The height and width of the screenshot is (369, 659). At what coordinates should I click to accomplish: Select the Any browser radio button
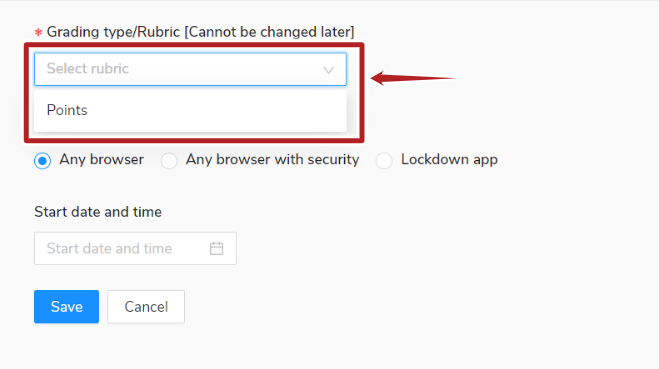[x=42, y=161]
